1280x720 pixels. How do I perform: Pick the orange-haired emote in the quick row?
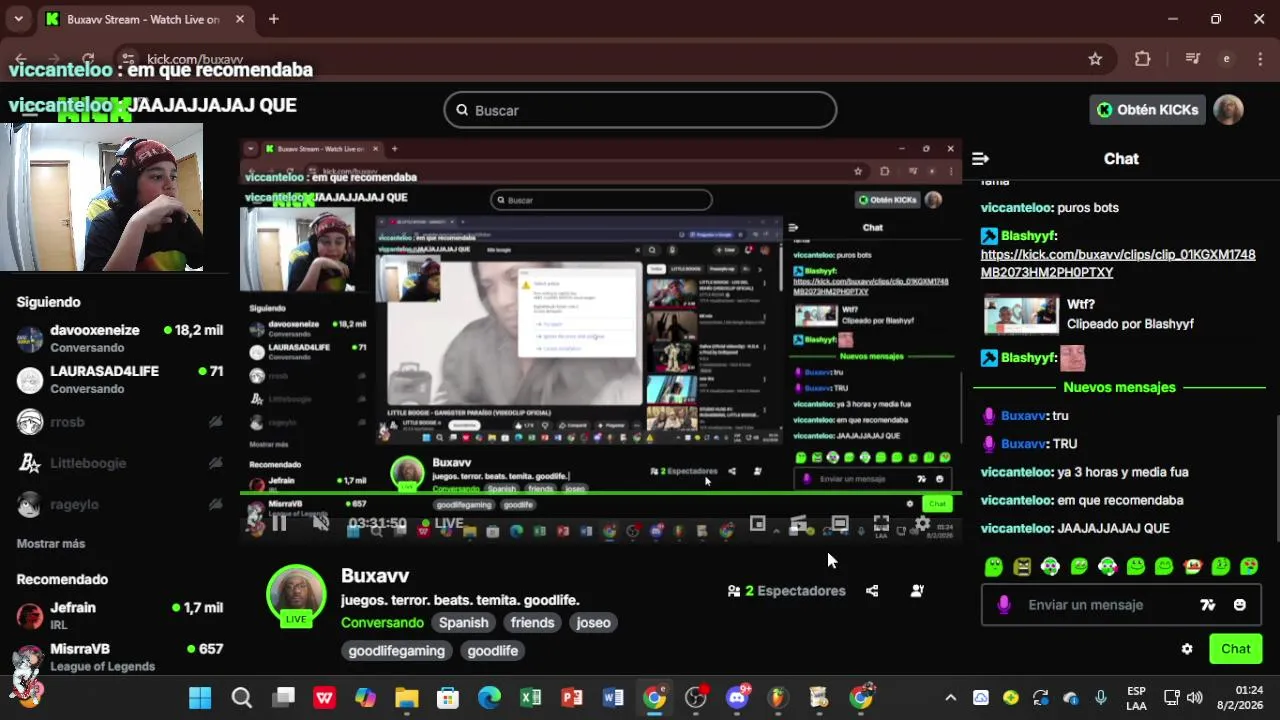(1193, 567)
